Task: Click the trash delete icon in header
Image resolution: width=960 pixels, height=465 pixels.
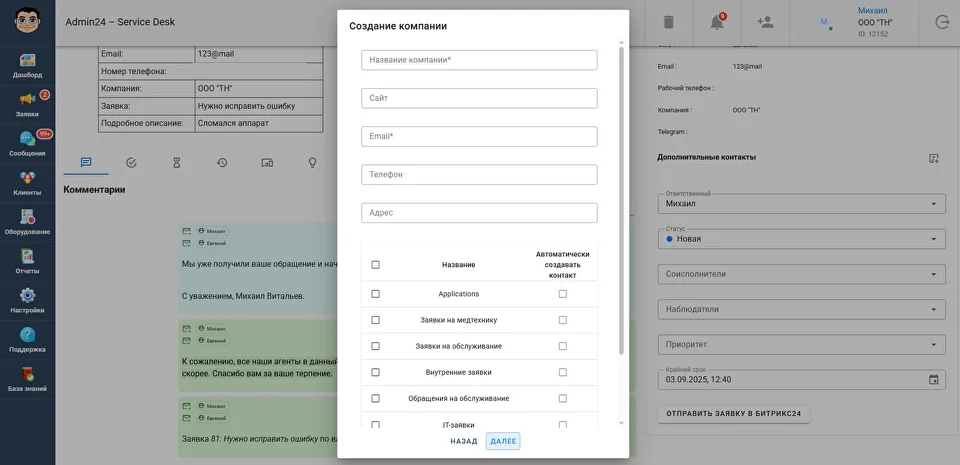Action: click(669, 22)
